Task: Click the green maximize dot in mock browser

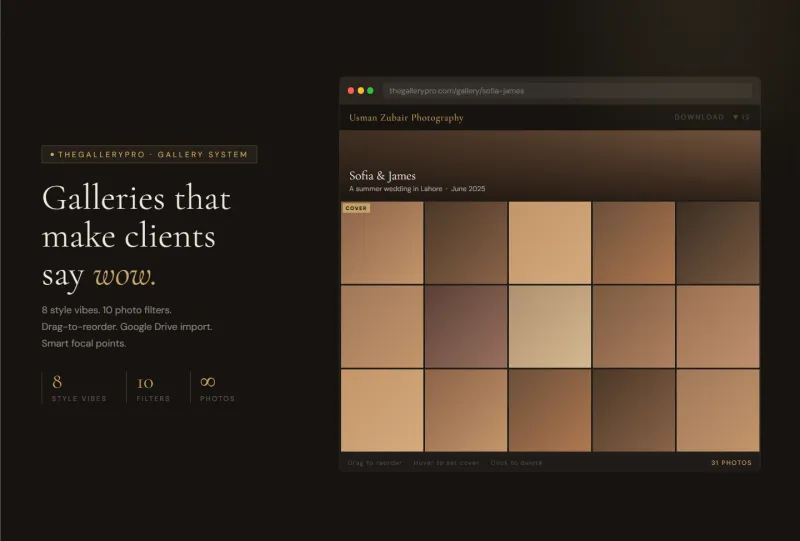Action: click(370, 91)
